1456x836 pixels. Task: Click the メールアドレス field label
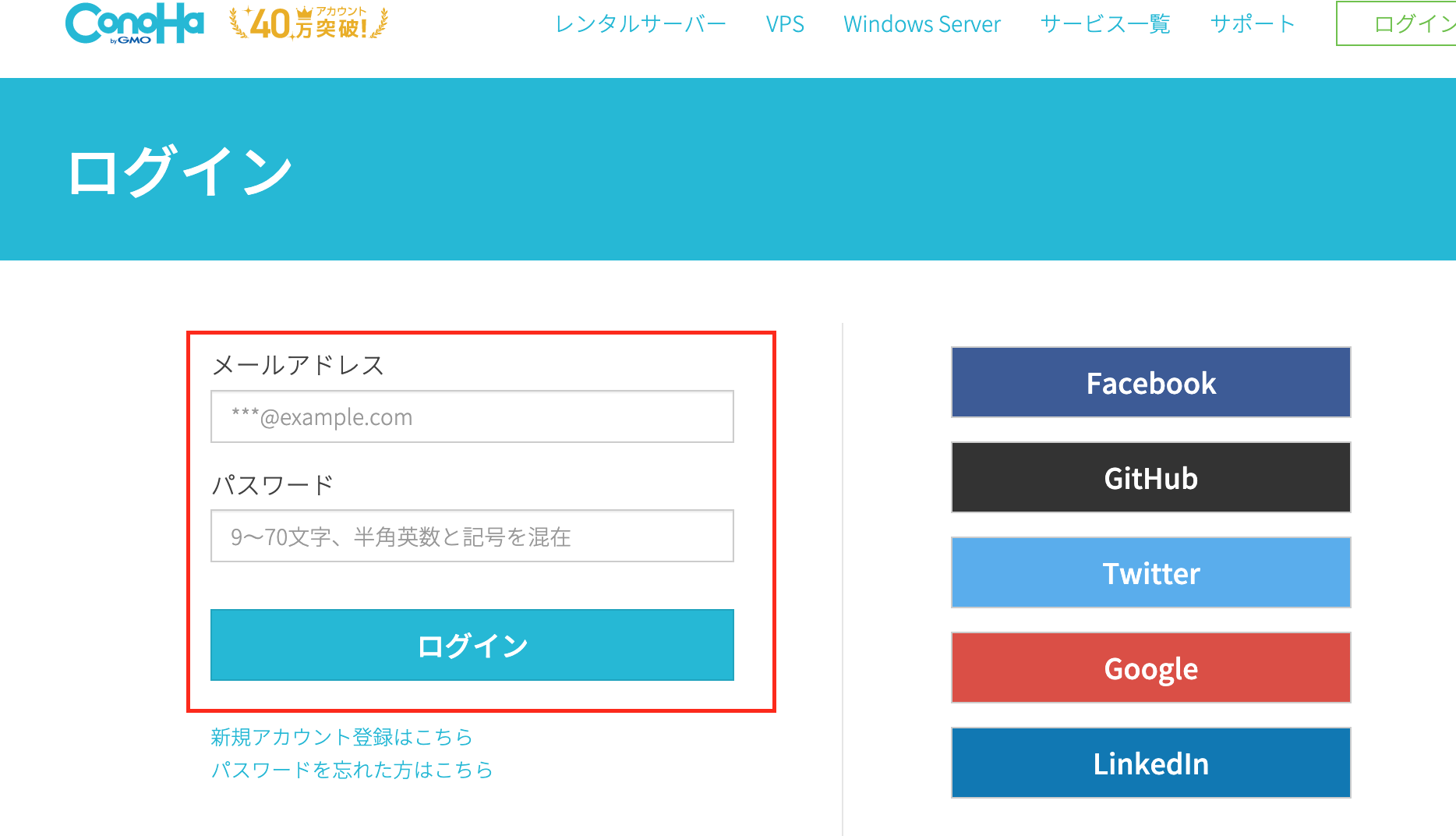coord(298,365)
